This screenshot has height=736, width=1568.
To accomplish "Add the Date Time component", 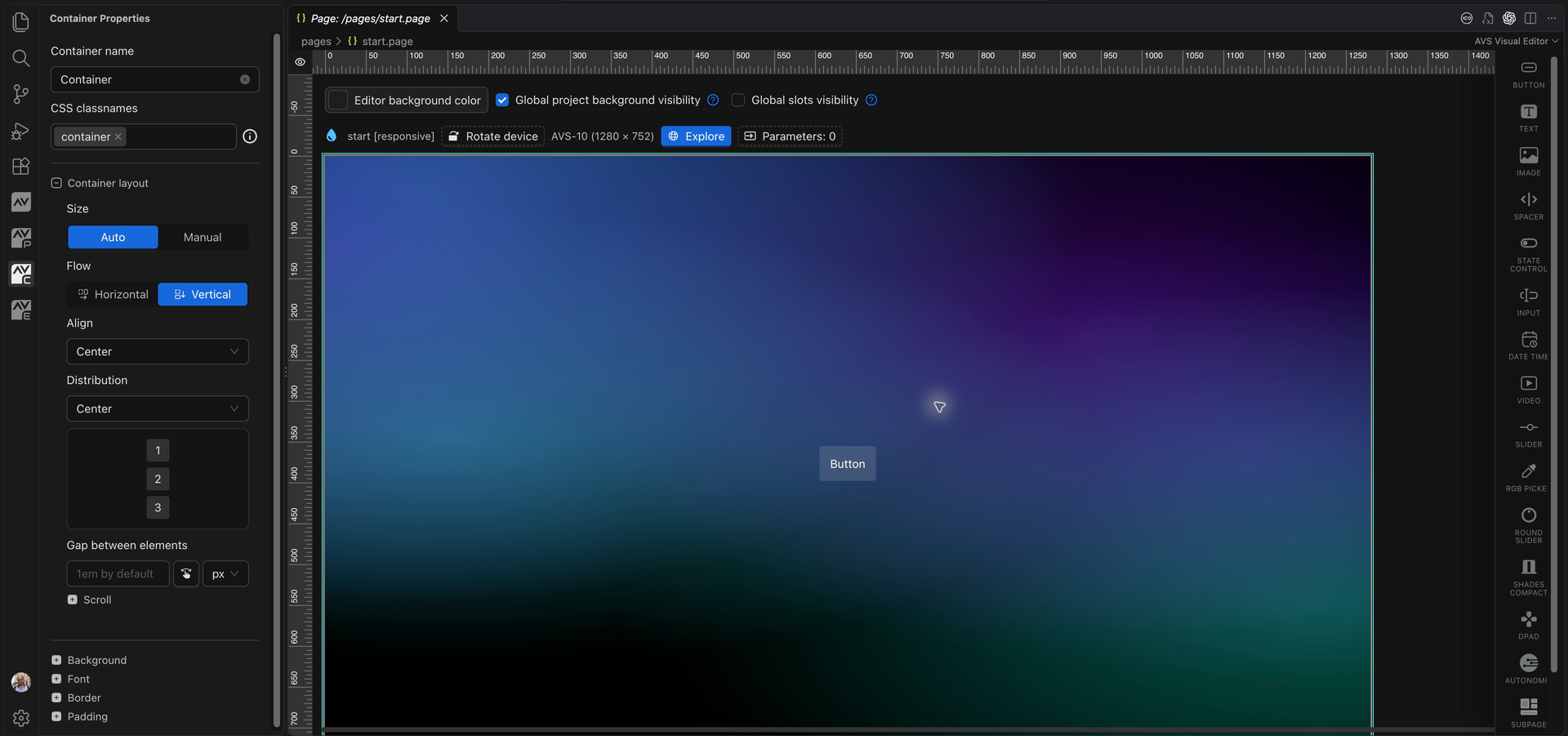I will (1529, 345).
